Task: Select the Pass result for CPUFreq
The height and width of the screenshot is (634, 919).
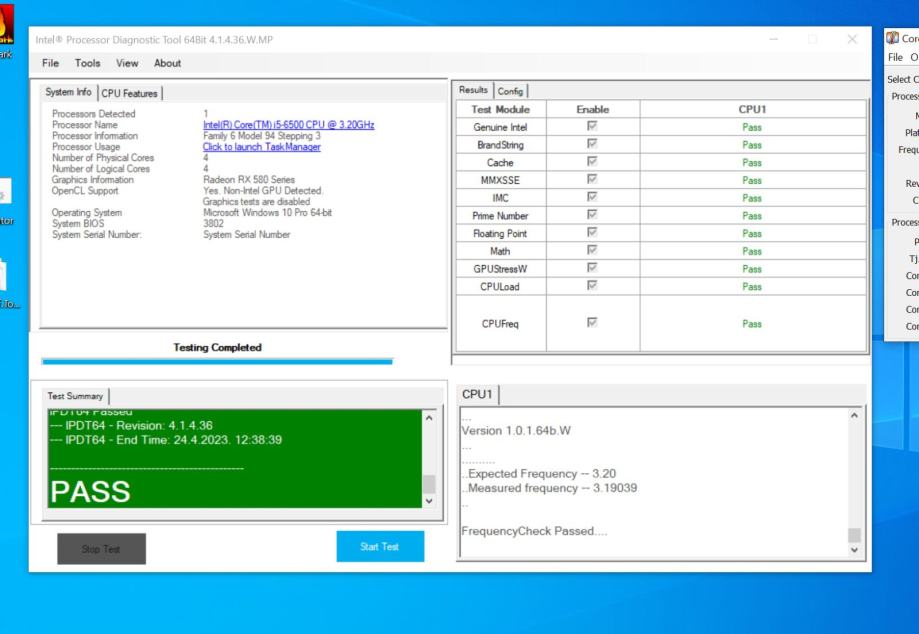Action: [x=752, y=323]
